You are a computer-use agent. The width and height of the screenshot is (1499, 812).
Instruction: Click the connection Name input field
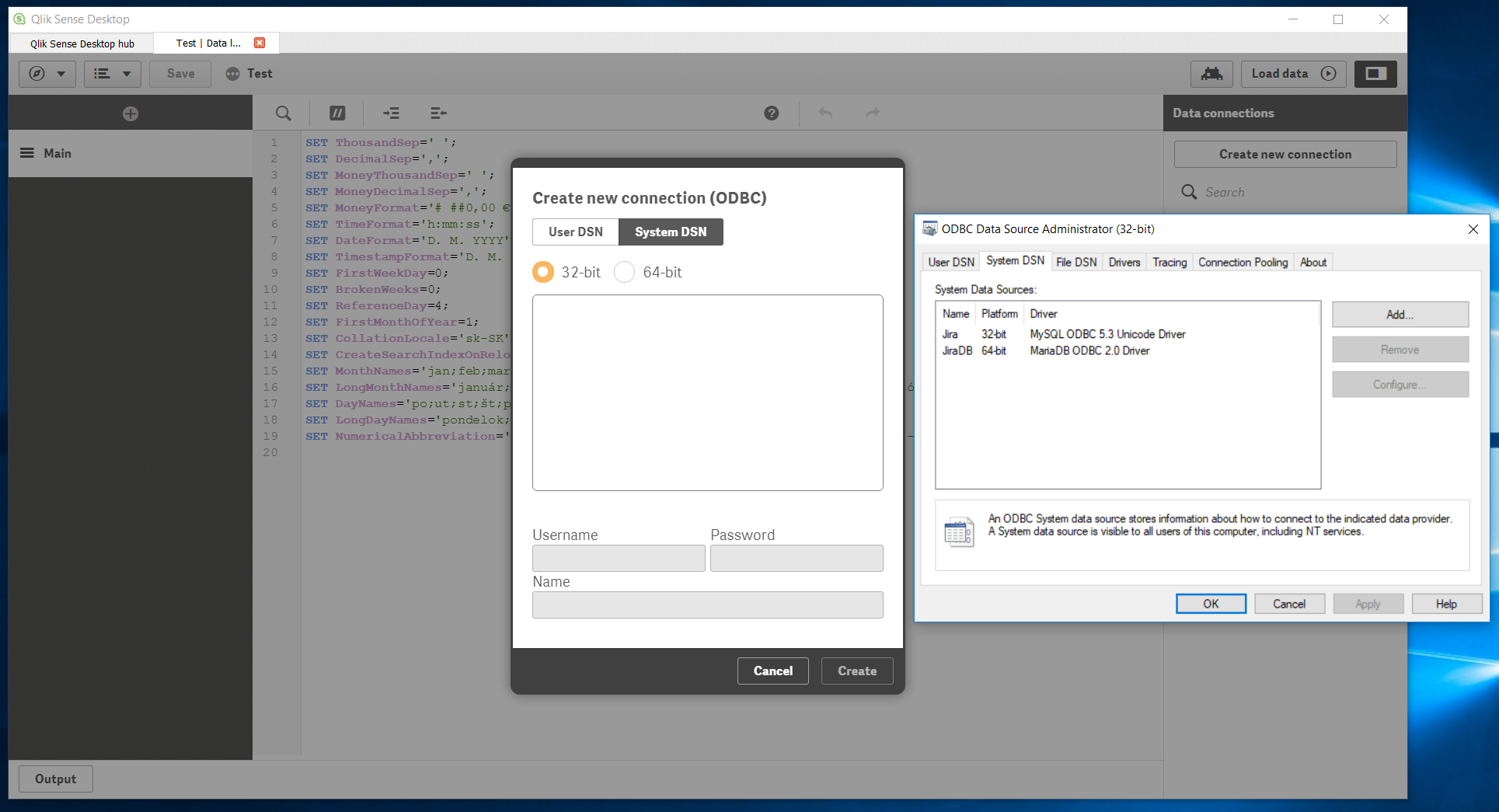tap(707, 605)
